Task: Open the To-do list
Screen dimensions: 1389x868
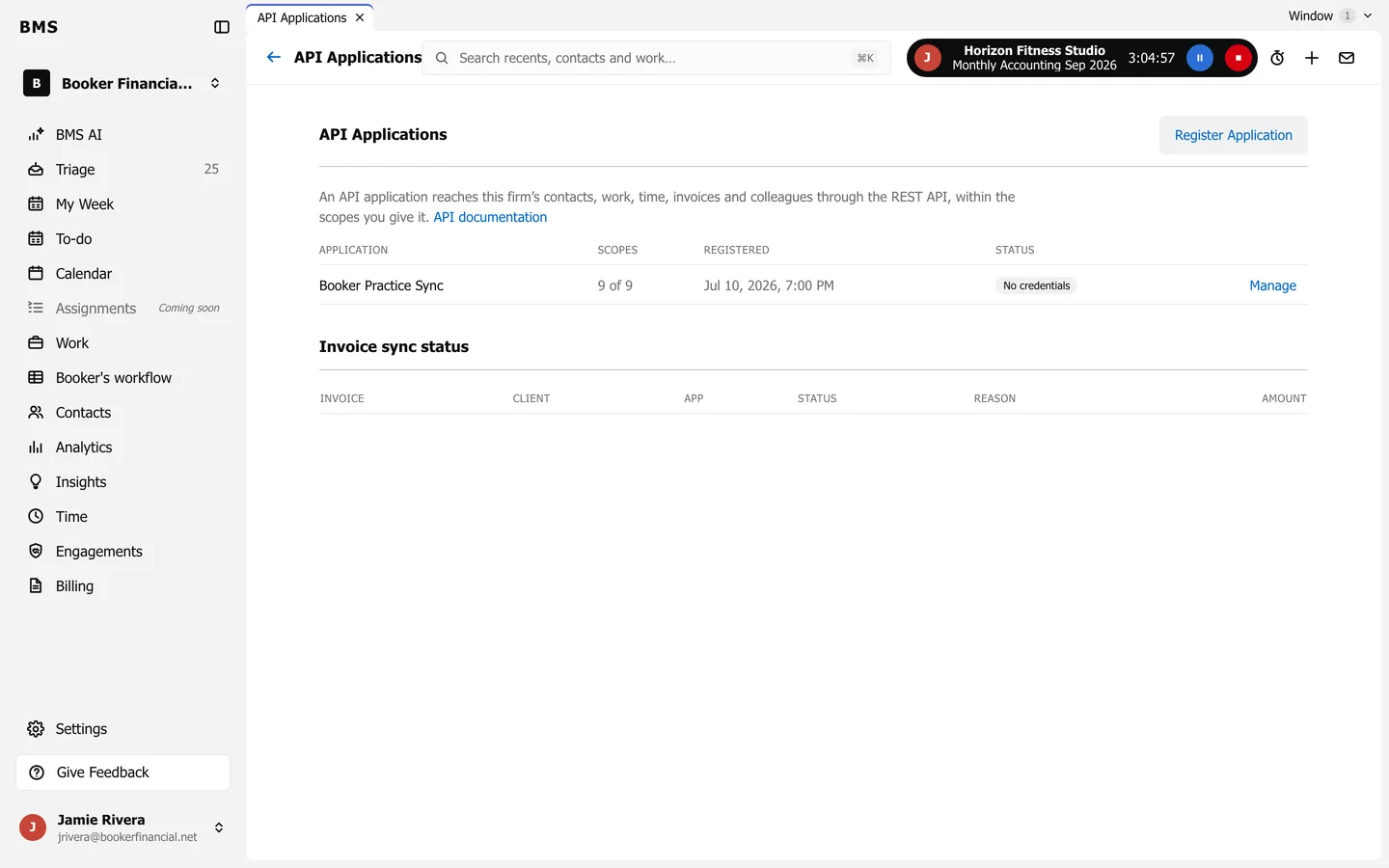Action: click(123, 239)
